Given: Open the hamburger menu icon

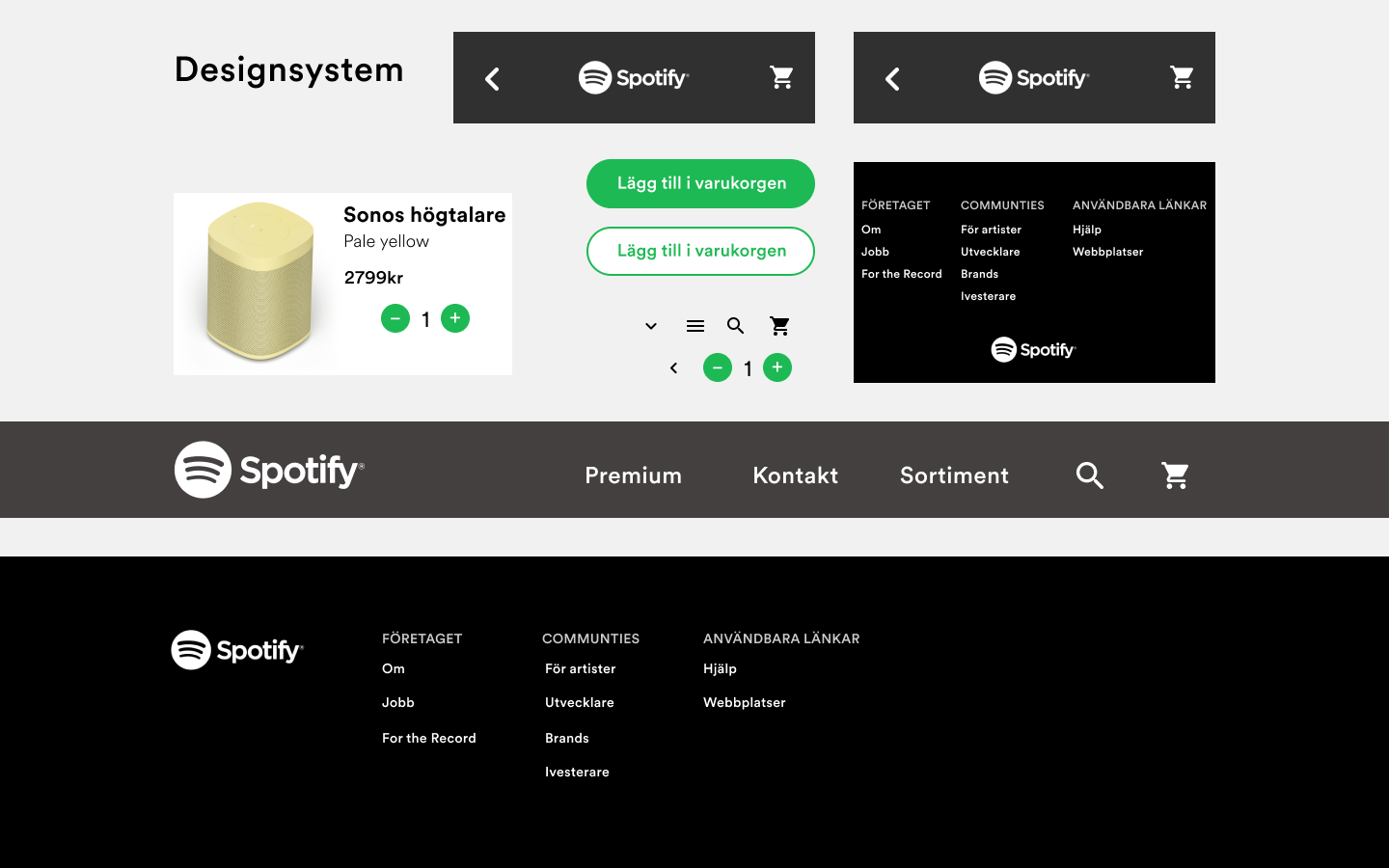Looking at the screenshot, I should (x=695, y=326).
